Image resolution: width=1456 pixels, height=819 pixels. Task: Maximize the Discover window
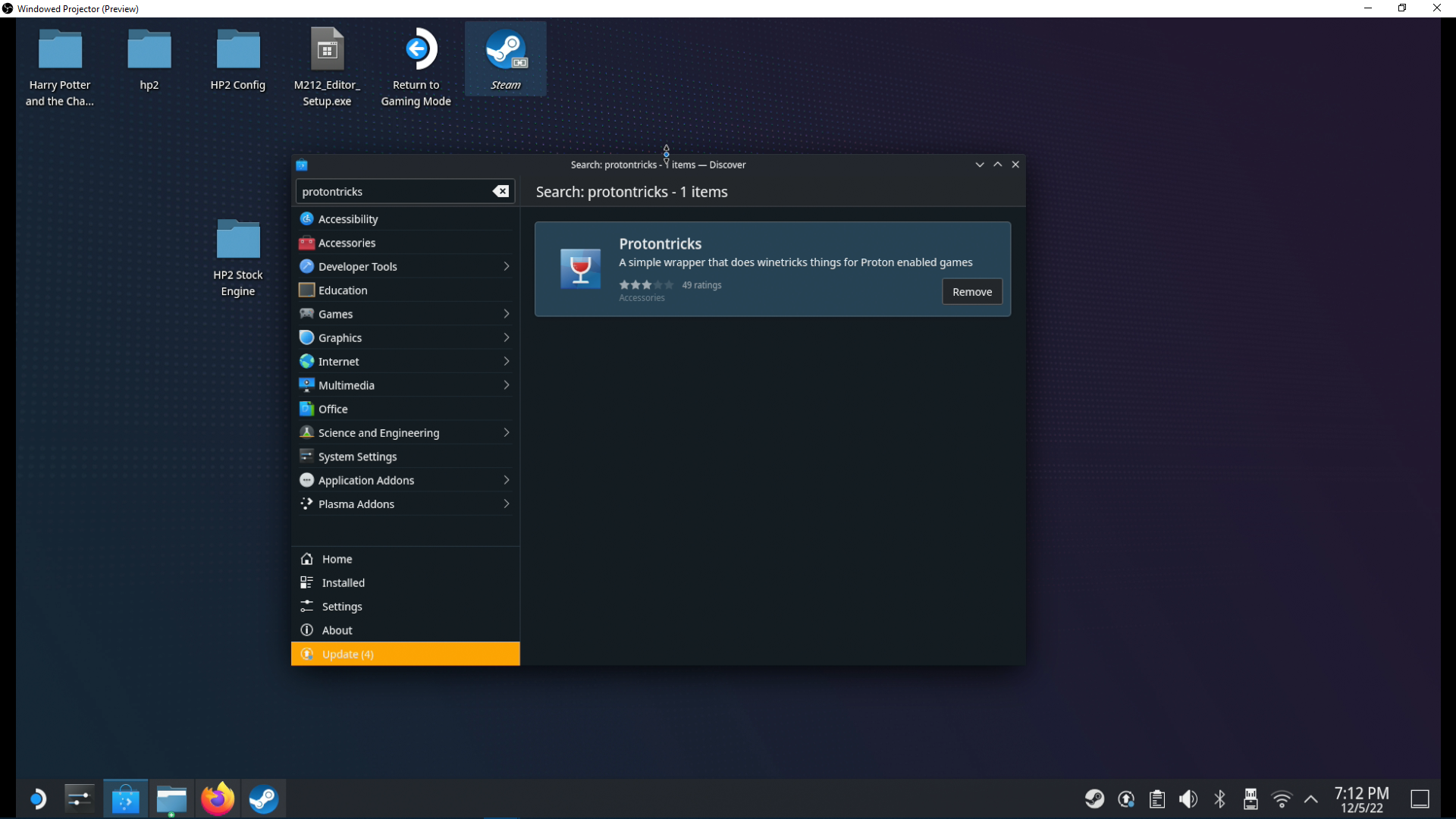pyautogui.click(x=998, y=165)
